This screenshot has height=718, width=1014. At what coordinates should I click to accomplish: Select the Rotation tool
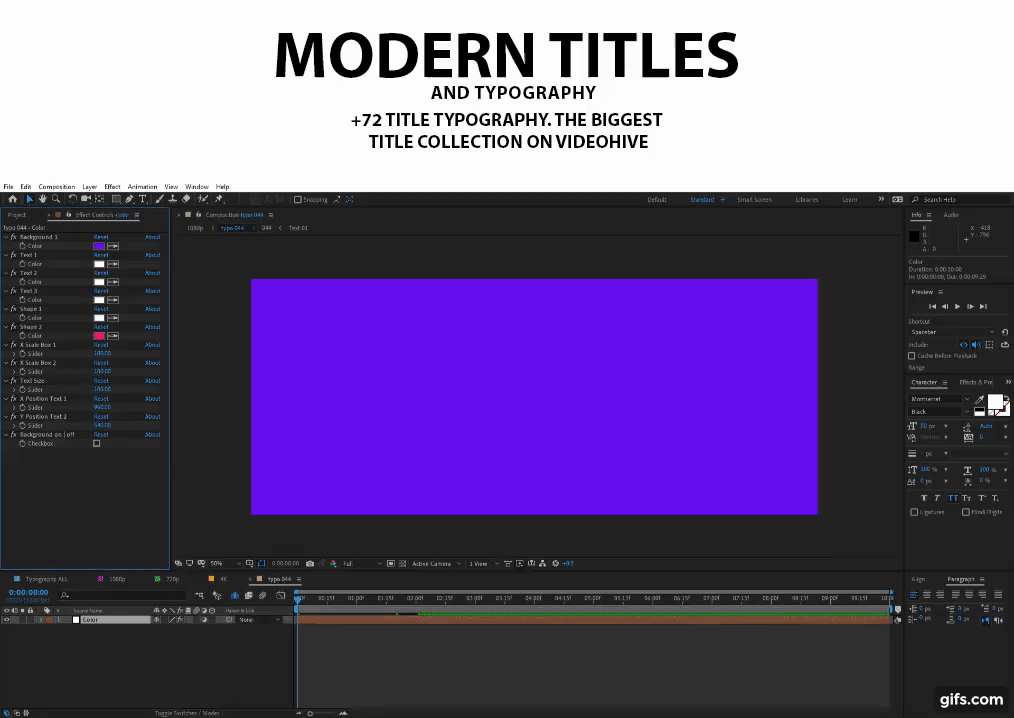[72, 199]
